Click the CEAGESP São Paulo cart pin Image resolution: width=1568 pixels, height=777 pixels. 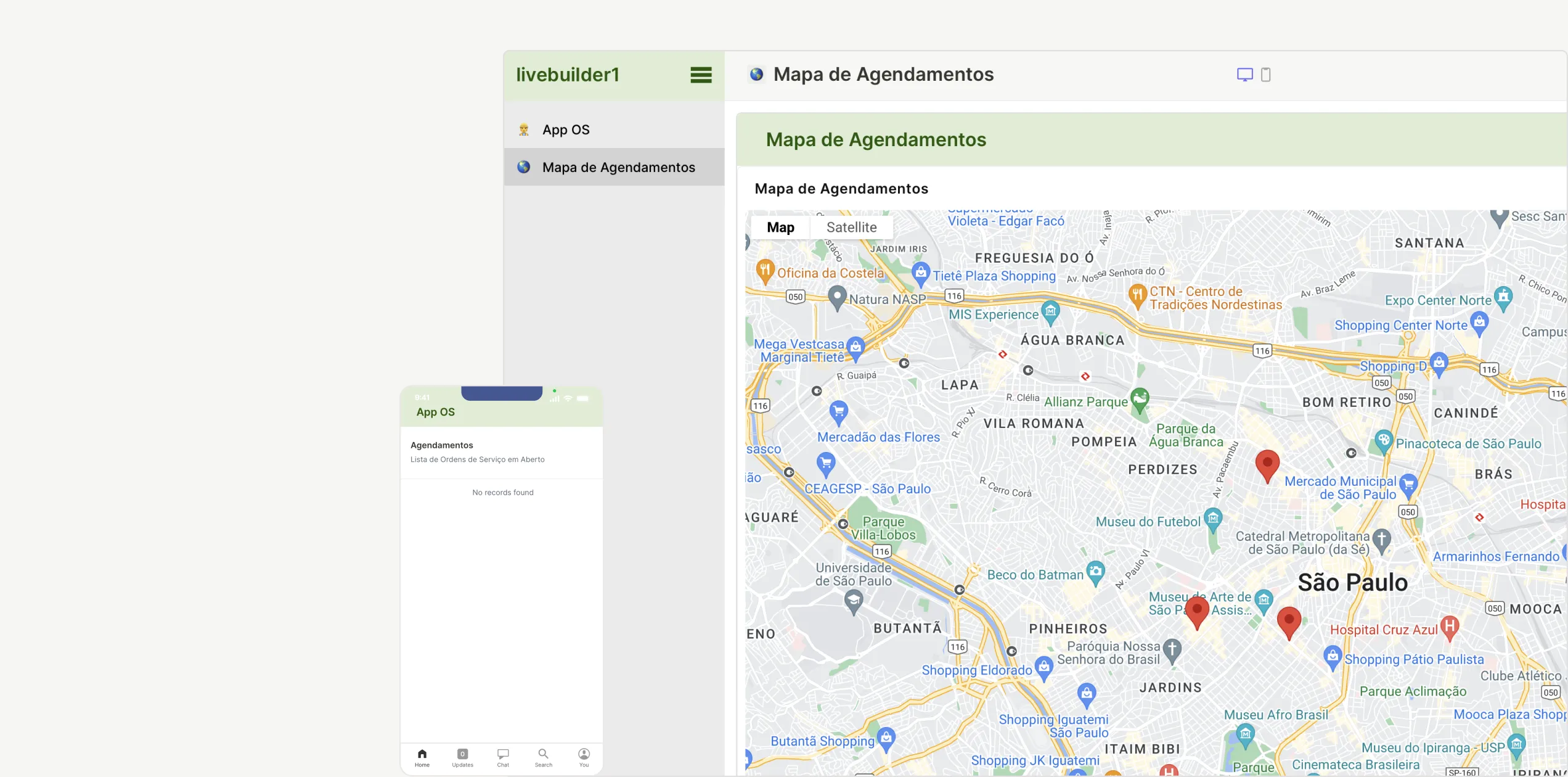(x=826, y=464)
